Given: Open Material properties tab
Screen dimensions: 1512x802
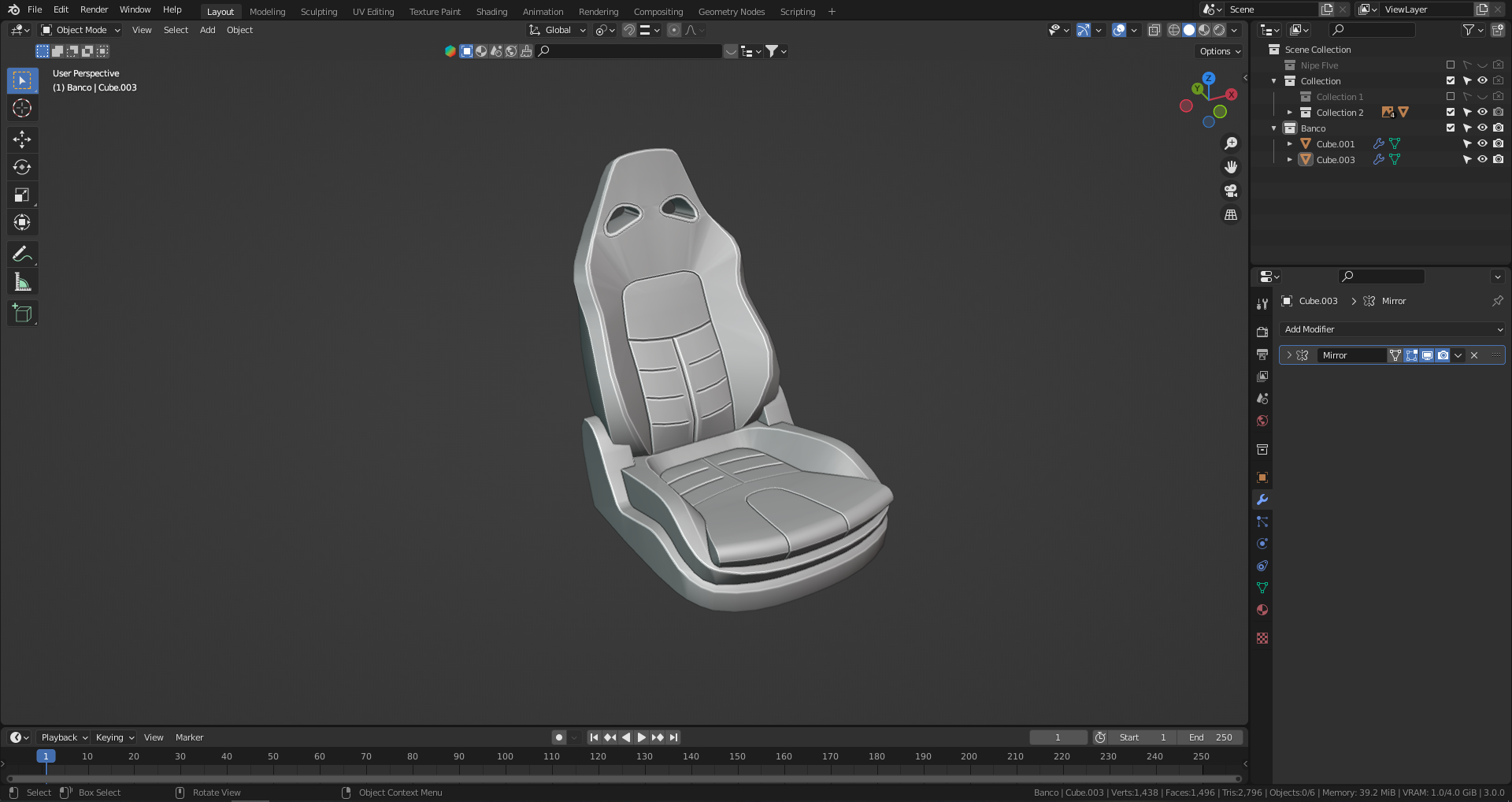Looking at the screenshot, I should [x=1262, y=610].
